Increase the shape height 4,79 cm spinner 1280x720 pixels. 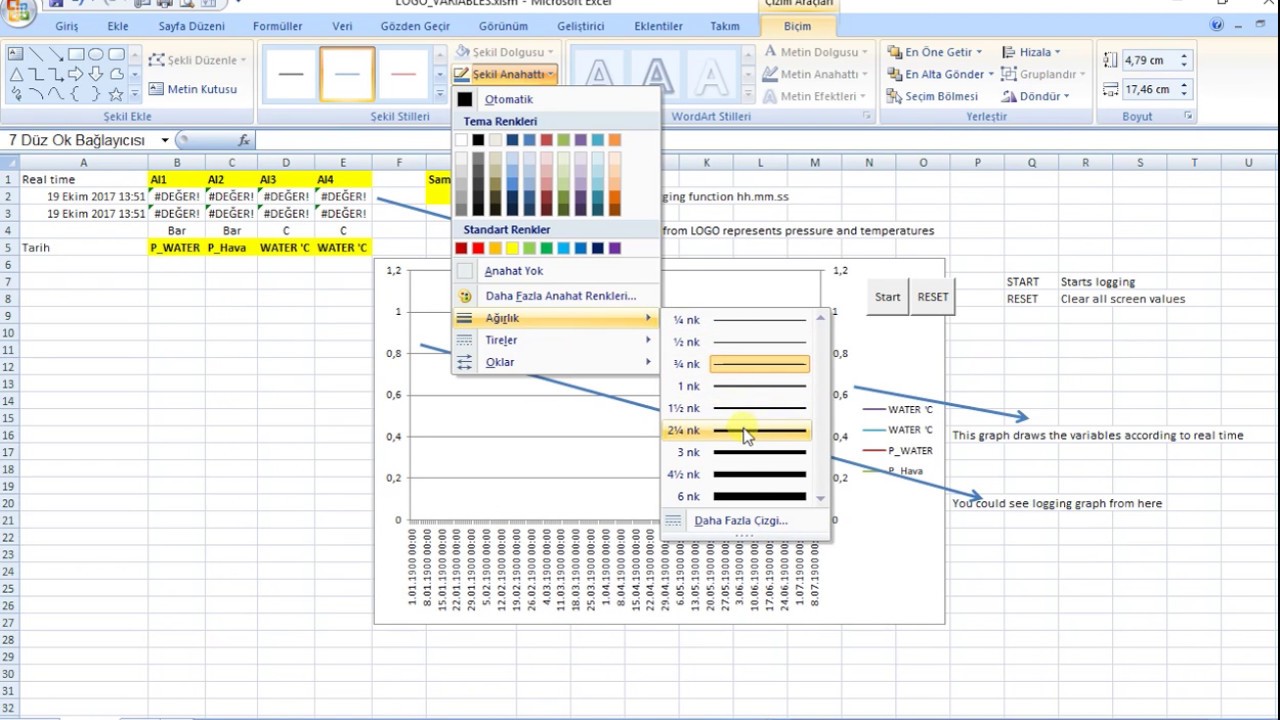coord(1184,57)
